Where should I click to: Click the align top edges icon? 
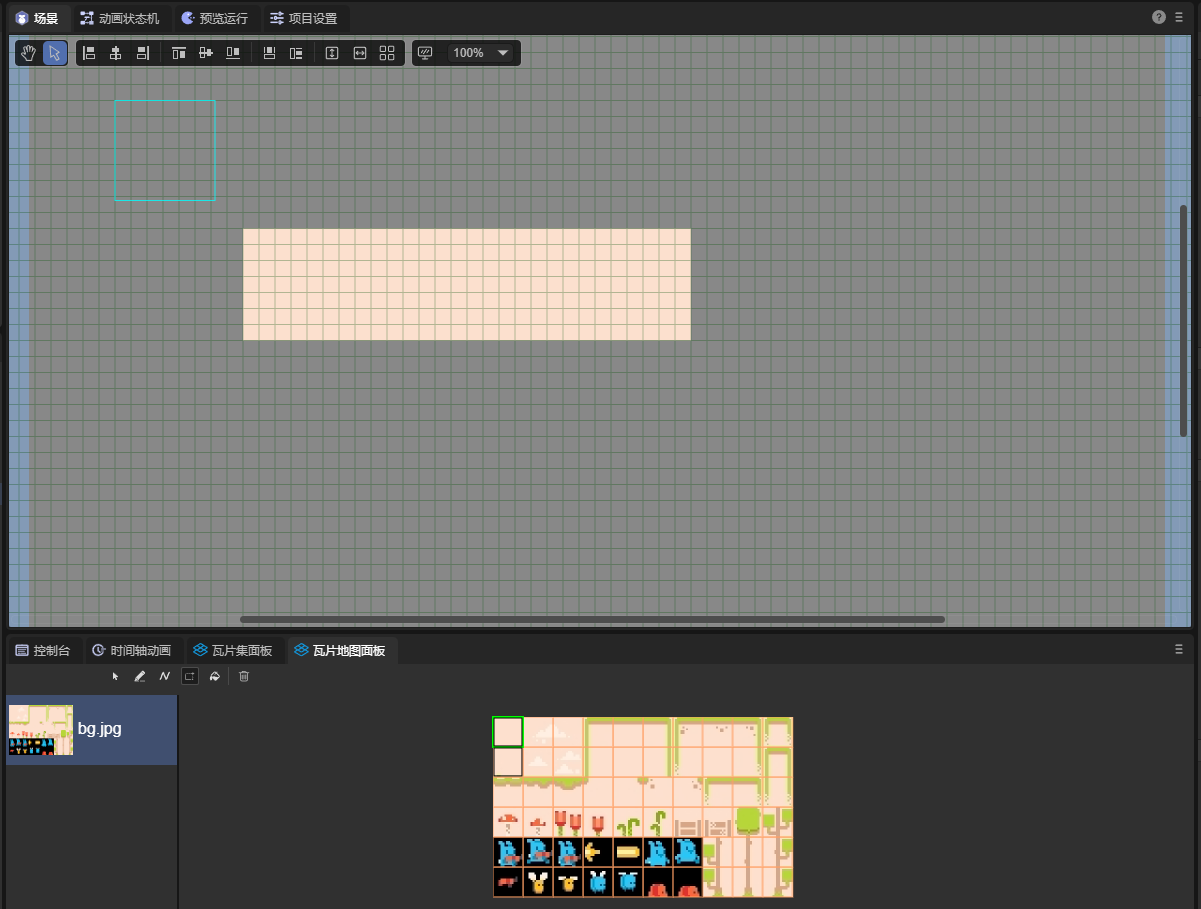(x=179, y=53)
